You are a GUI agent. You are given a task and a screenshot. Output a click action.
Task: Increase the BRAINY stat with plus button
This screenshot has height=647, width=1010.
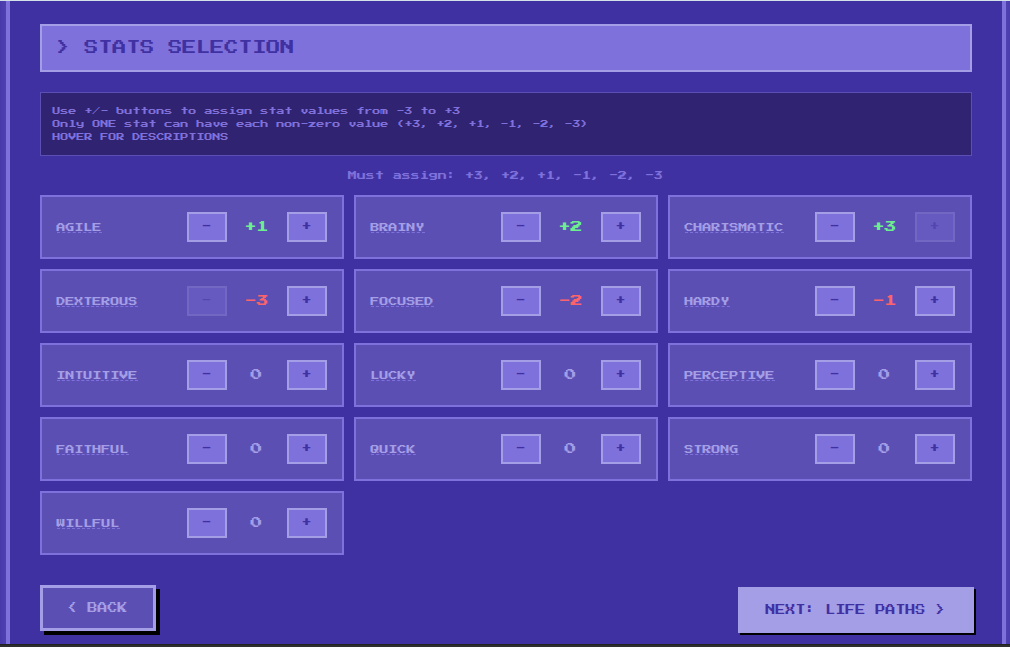(620, 227)
